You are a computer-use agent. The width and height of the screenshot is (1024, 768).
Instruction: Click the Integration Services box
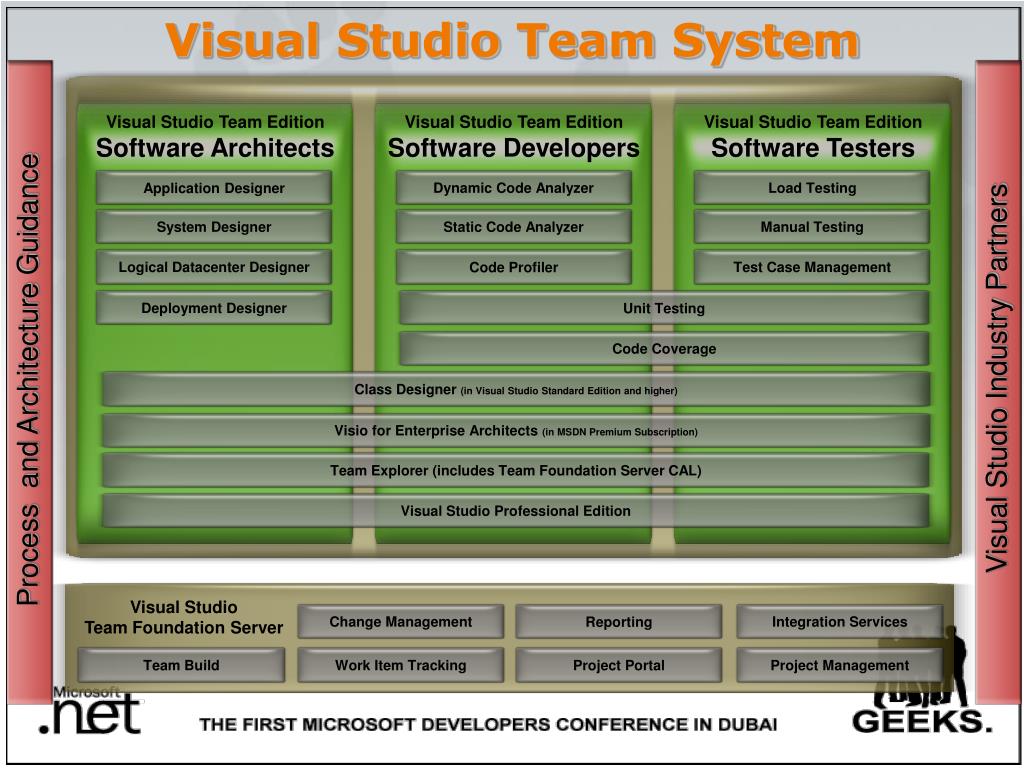pyautogui.click(x=839, y=622)
